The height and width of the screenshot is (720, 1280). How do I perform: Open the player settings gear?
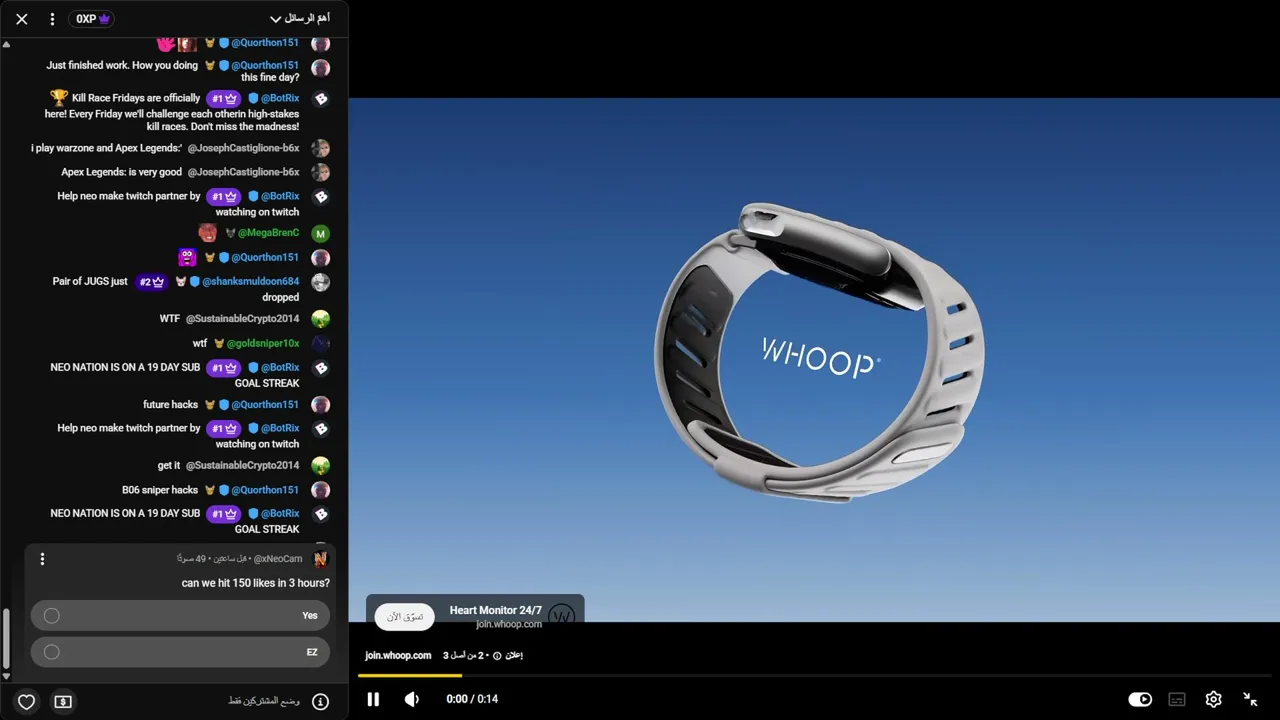pos(1213,699)
